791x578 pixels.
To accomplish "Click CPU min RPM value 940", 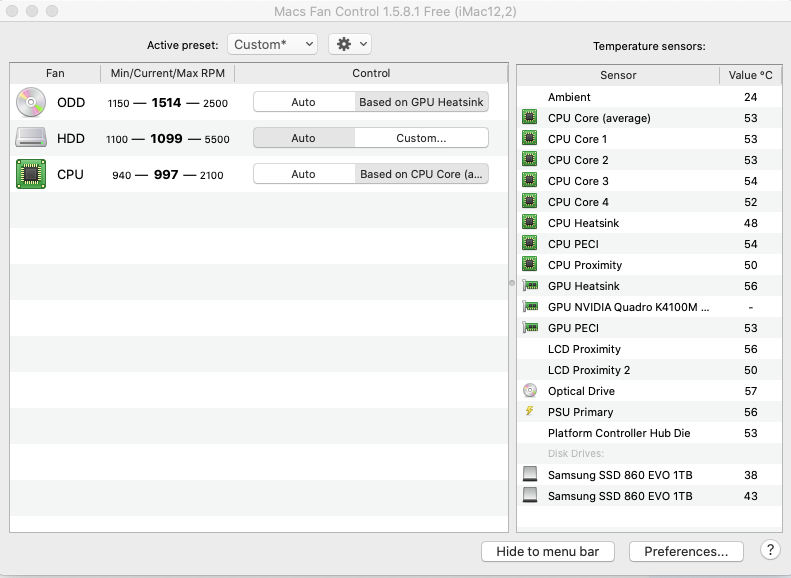I will pyautogui.click(x=122, y=176).
